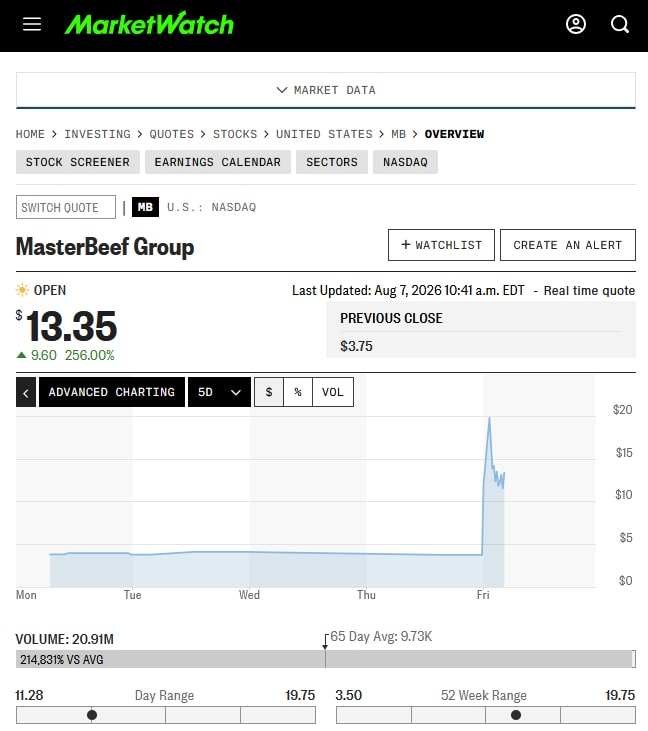Screen dimensions: 648x731
Task: Select the Day Range high 19.75
Action: (x=300, y=695)
